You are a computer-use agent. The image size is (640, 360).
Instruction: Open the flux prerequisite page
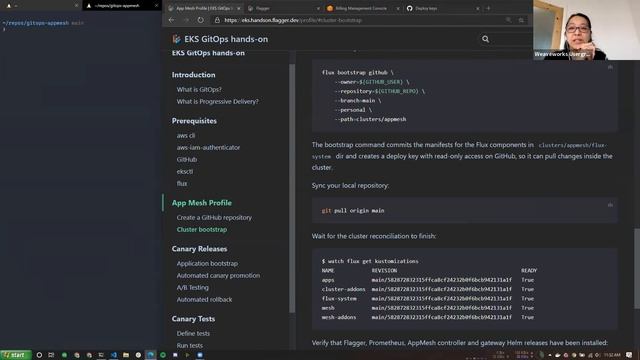(x=182, y=183)
